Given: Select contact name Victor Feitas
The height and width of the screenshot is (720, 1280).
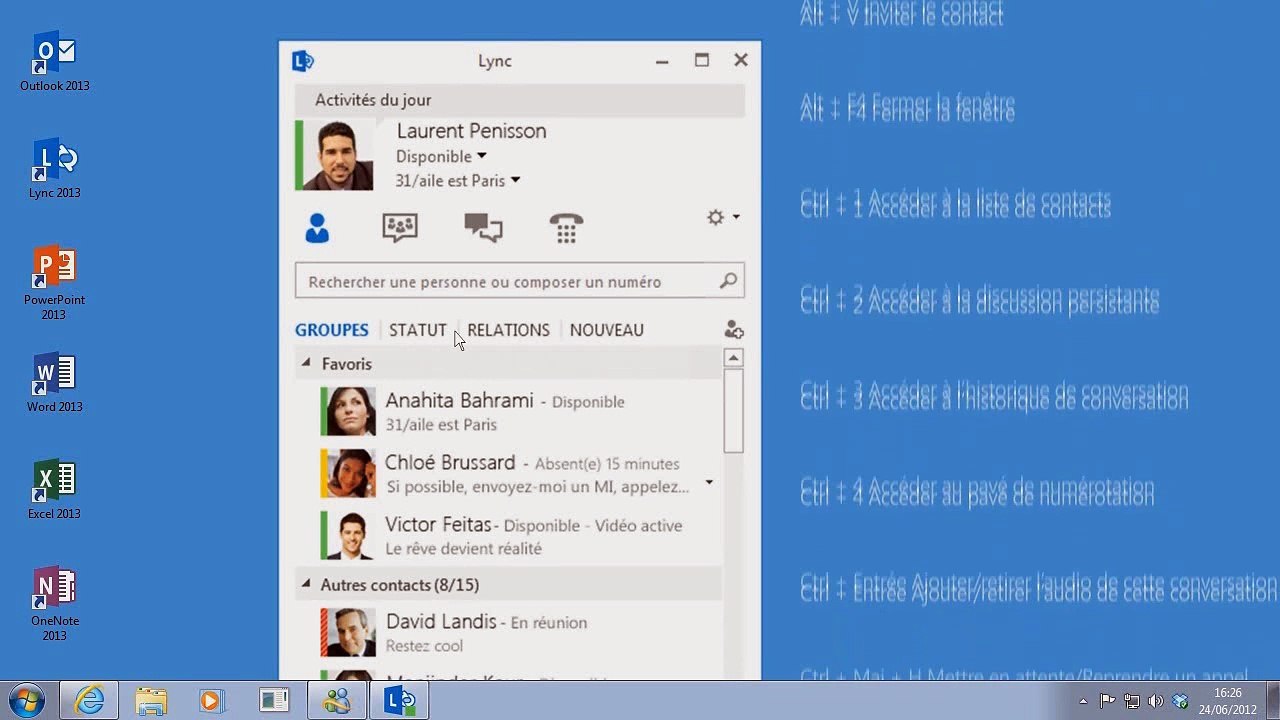Looking at the screenshot, I should click(x=438, y=525).
